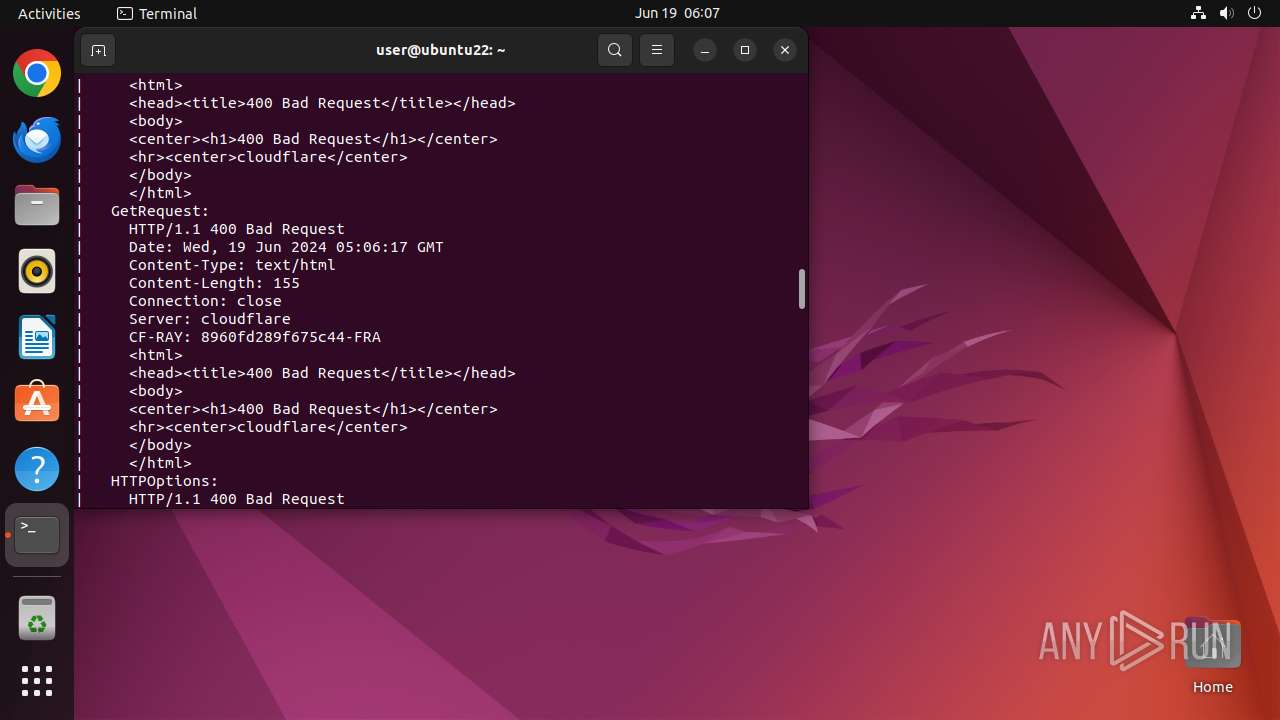Click the 'HTTPOptions:' line in terminal

tap(164, 481)
